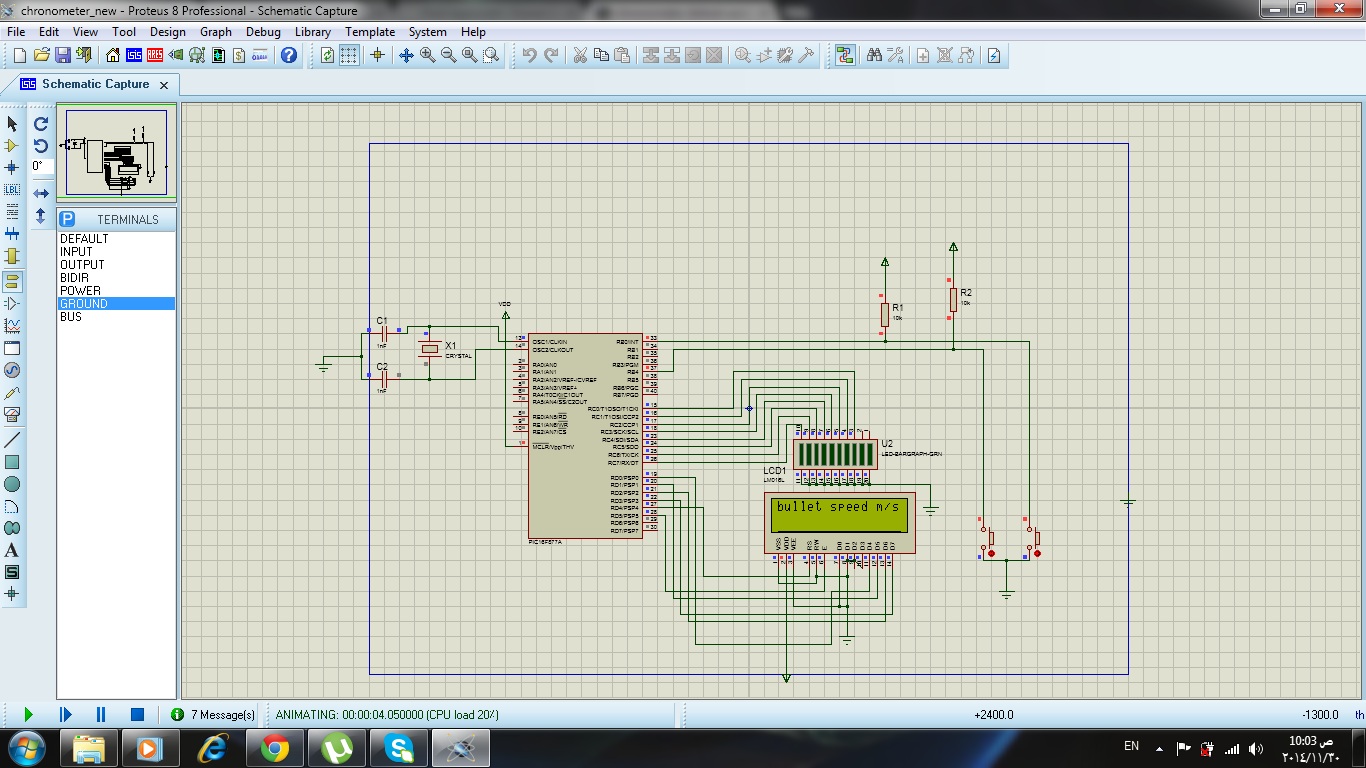This screenshot has height=768, width=1366.
Task: Select the Generator mode sine icon
Action: coord(12,371)
